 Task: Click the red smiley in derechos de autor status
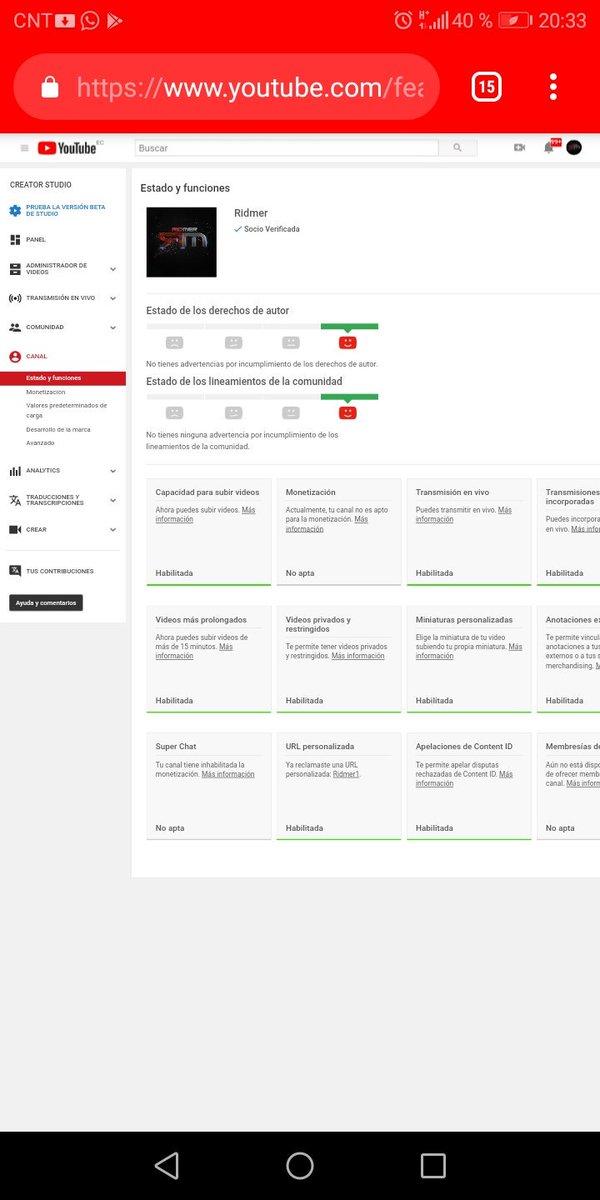tap(348, 342)
